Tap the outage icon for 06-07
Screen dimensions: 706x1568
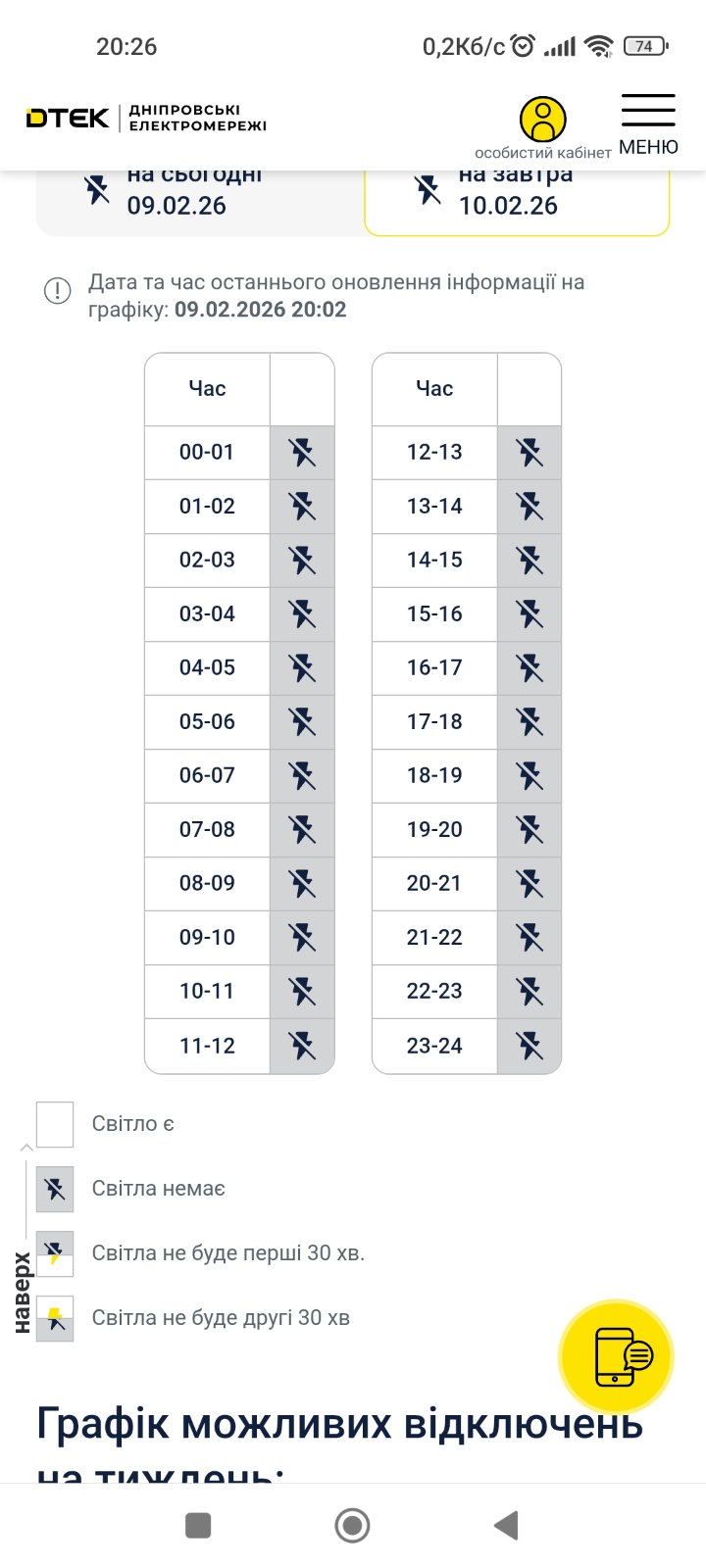[x=302, y=776]
